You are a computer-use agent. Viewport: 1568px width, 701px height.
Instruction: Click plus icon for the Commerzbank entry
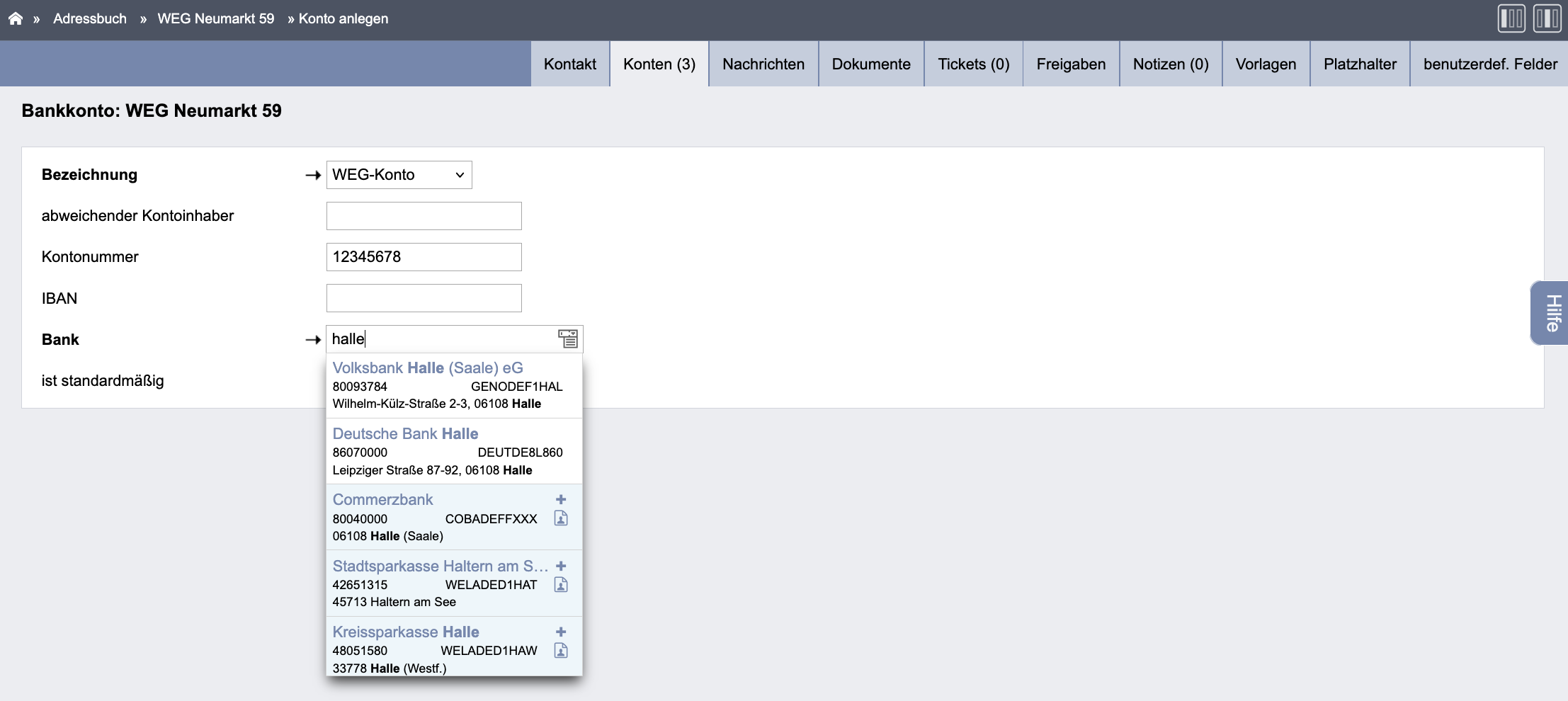(x=561, y=499)
